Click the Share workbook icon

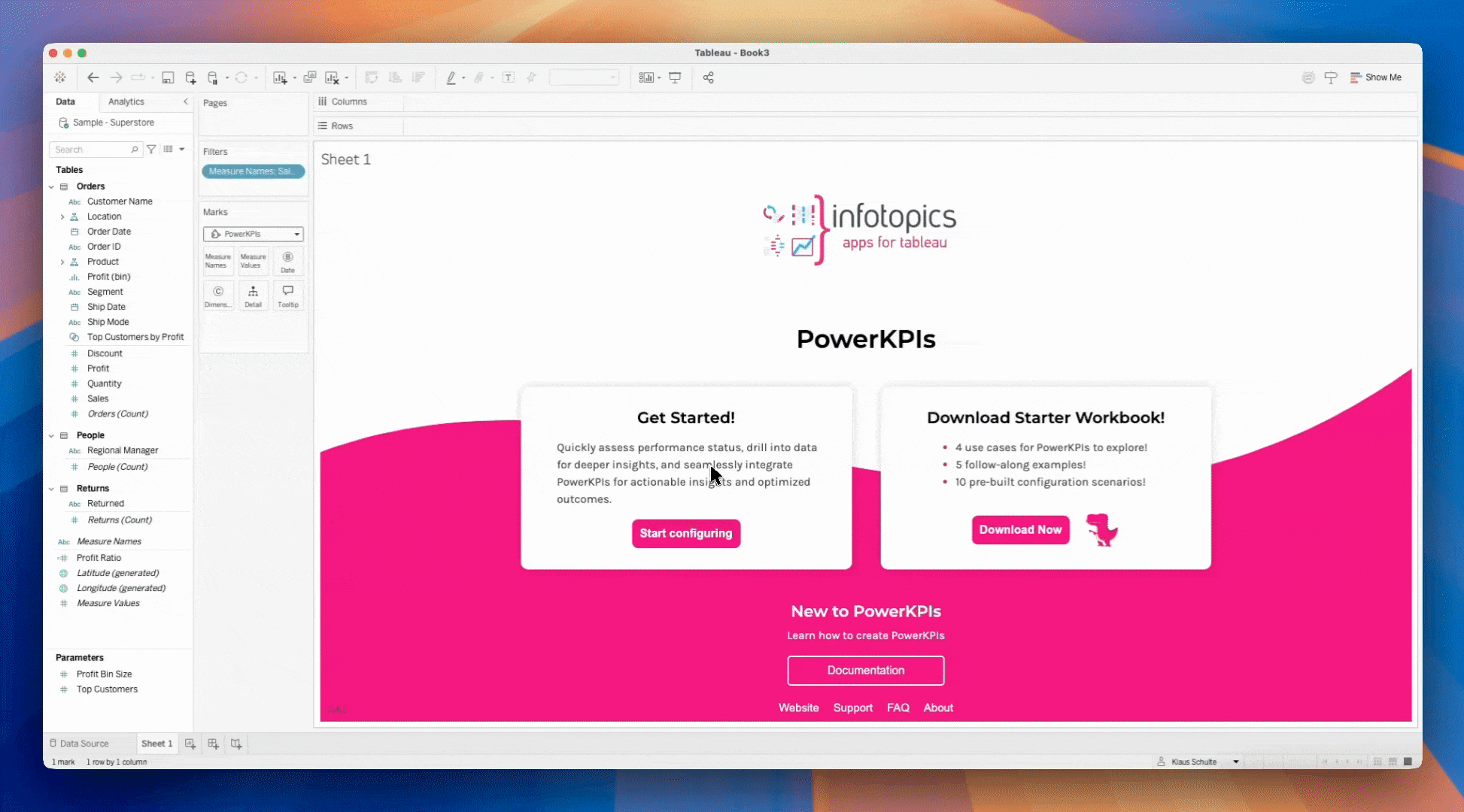pyautogui.click(x=708, y=77)
